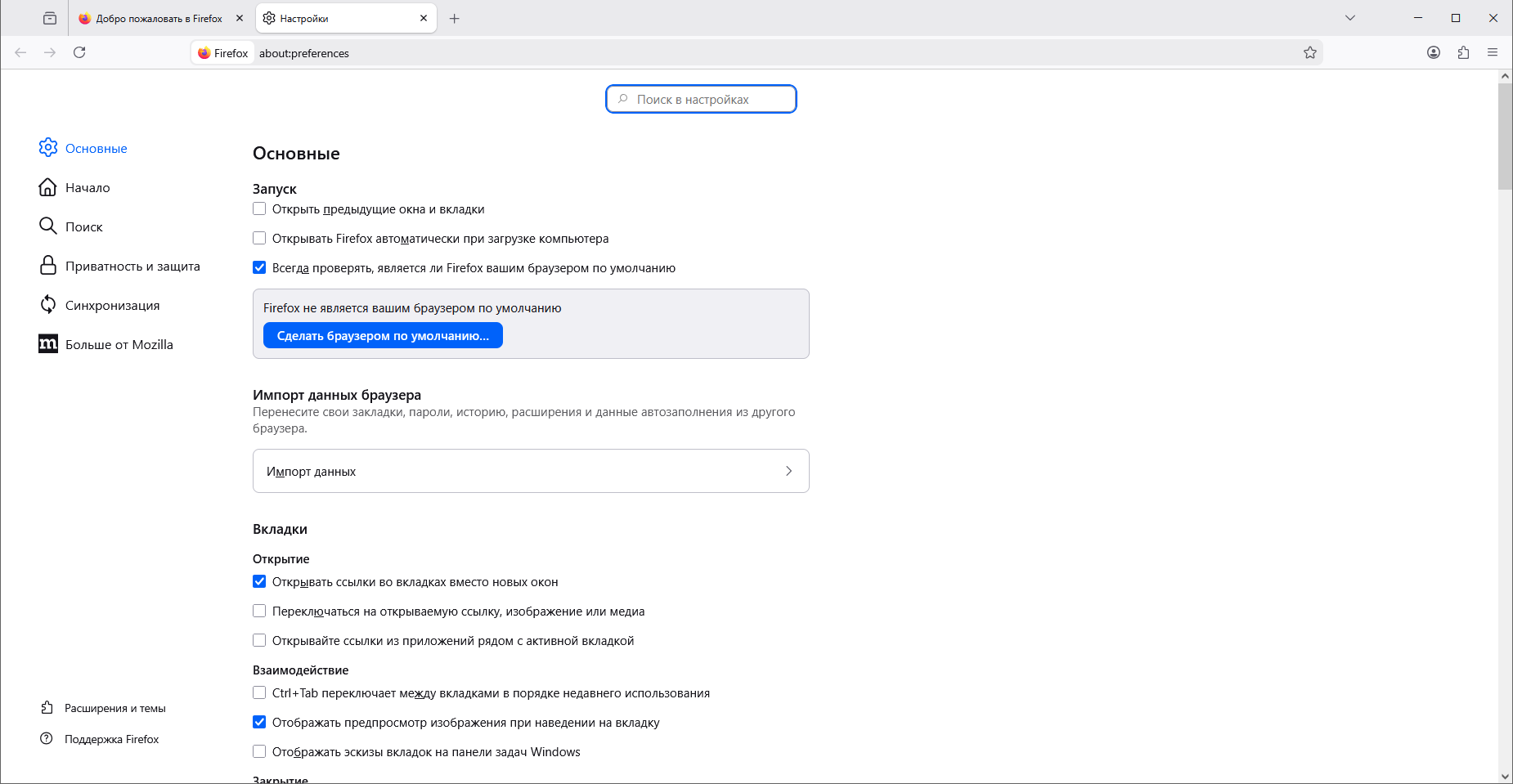
Task: Expand the Импорт данных row
Action: [531, 471]
